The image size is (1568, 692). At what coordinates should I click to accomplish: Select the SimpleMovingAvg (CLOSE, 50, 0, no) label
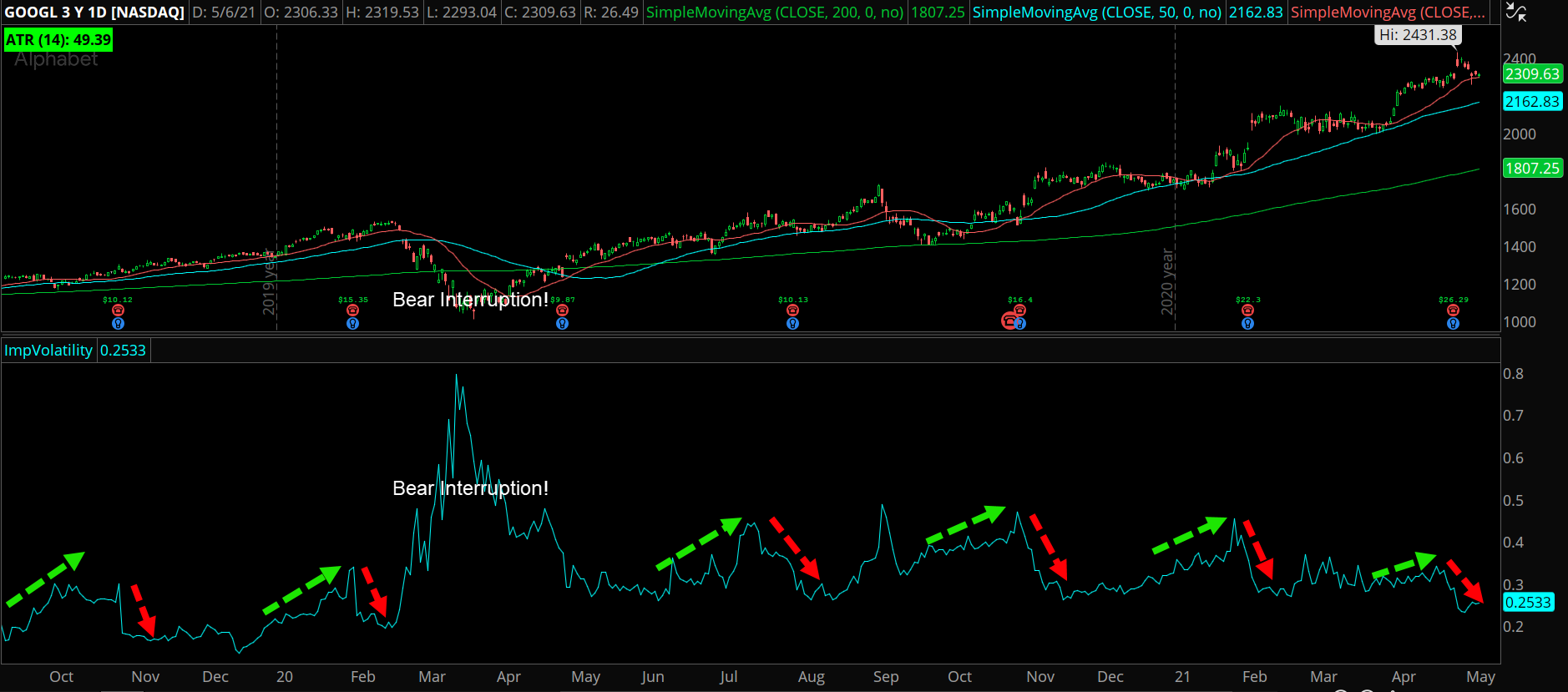click(x=1097, y=13)
